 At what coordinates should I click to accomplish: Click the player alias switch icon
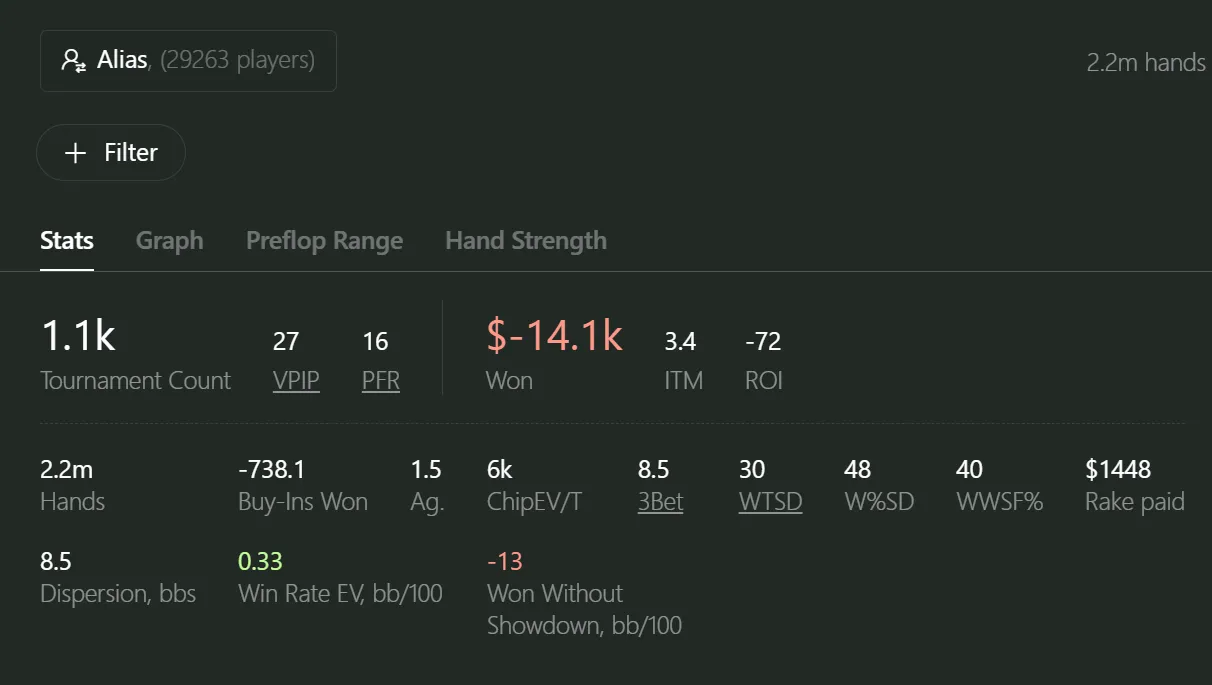point(73,61)
